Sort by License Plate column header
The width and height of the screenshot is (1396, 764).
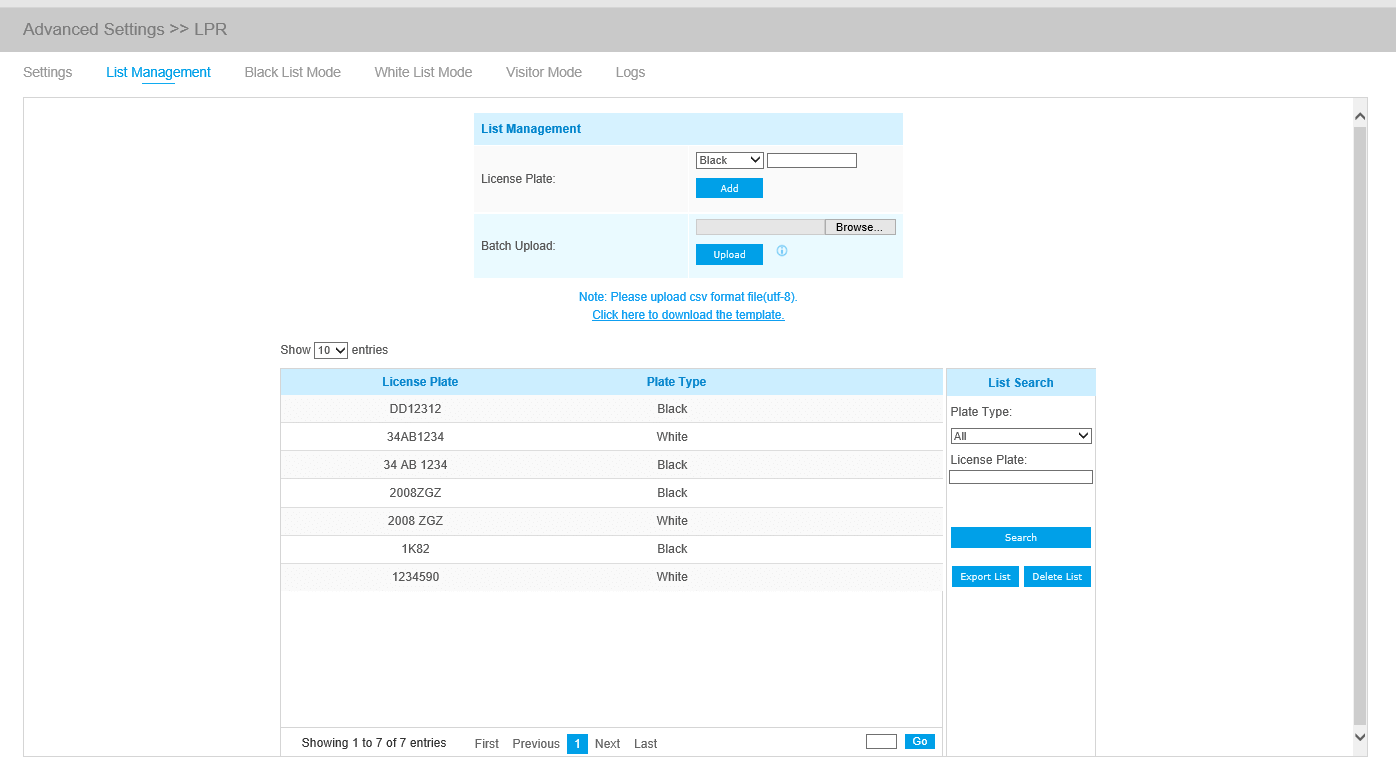420,382
